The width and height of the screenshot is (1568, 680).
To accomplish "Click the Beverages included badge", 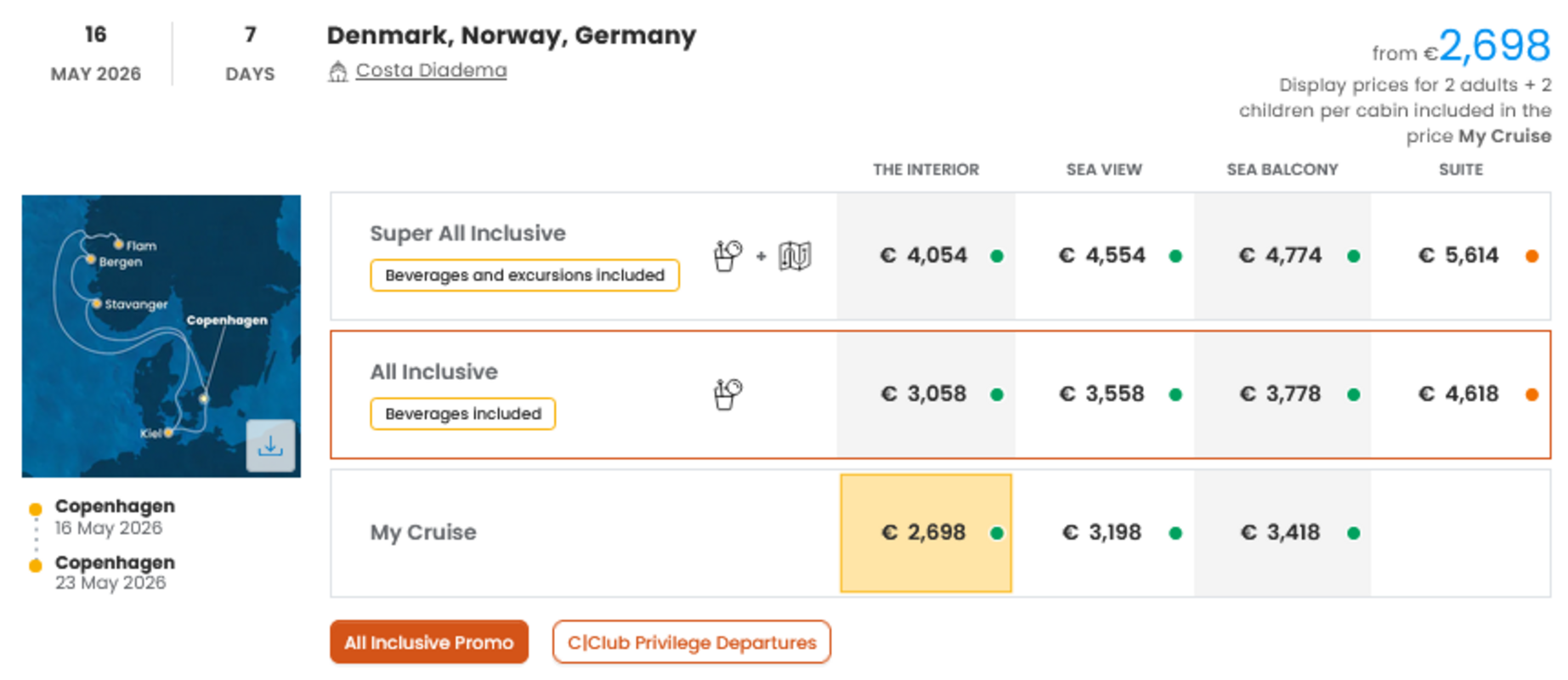I will pyautogui.click(x=462, y=414).
